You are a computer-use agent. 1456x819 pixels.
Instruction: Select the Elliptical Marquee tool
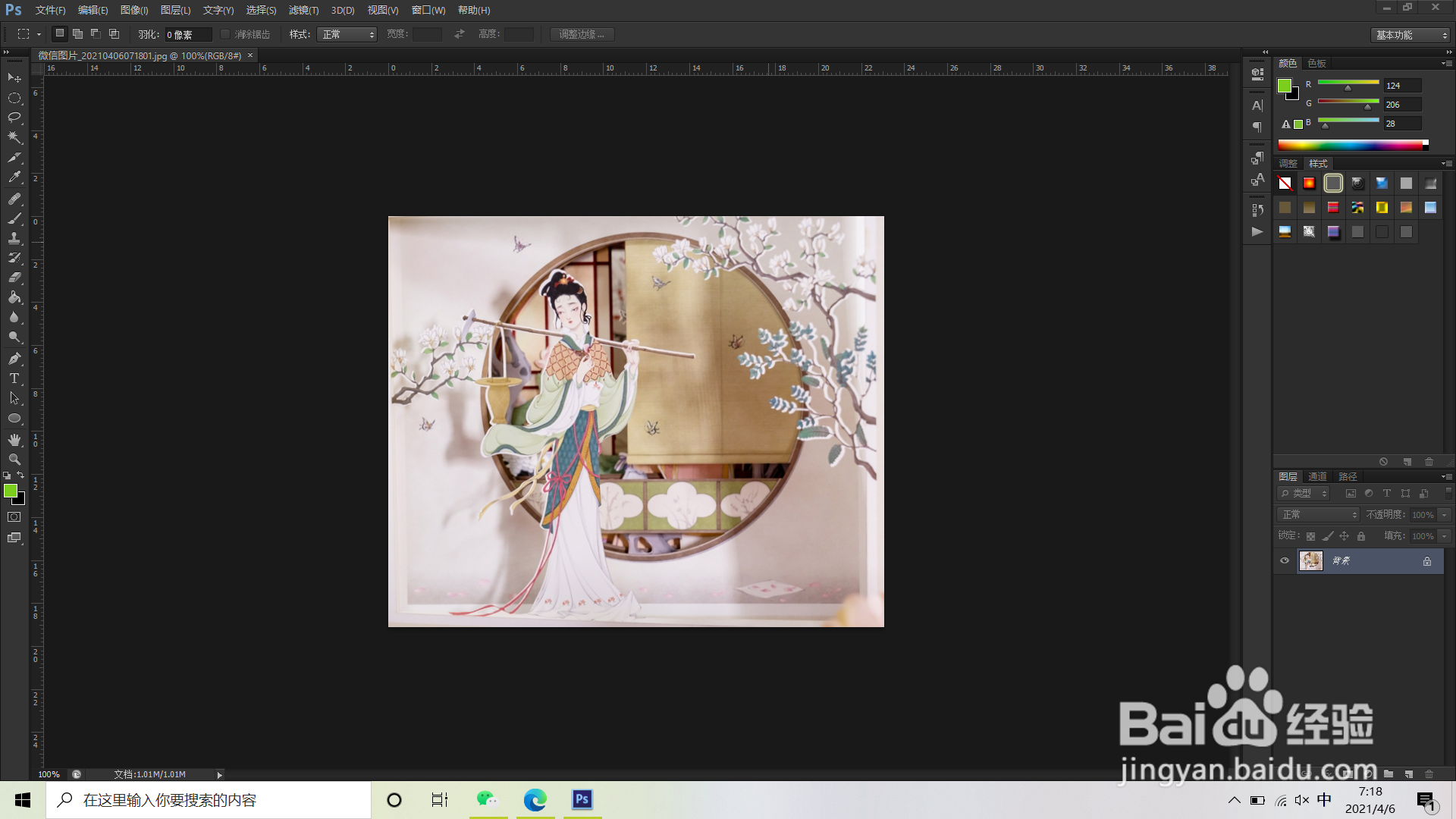(x=14, y=98)
